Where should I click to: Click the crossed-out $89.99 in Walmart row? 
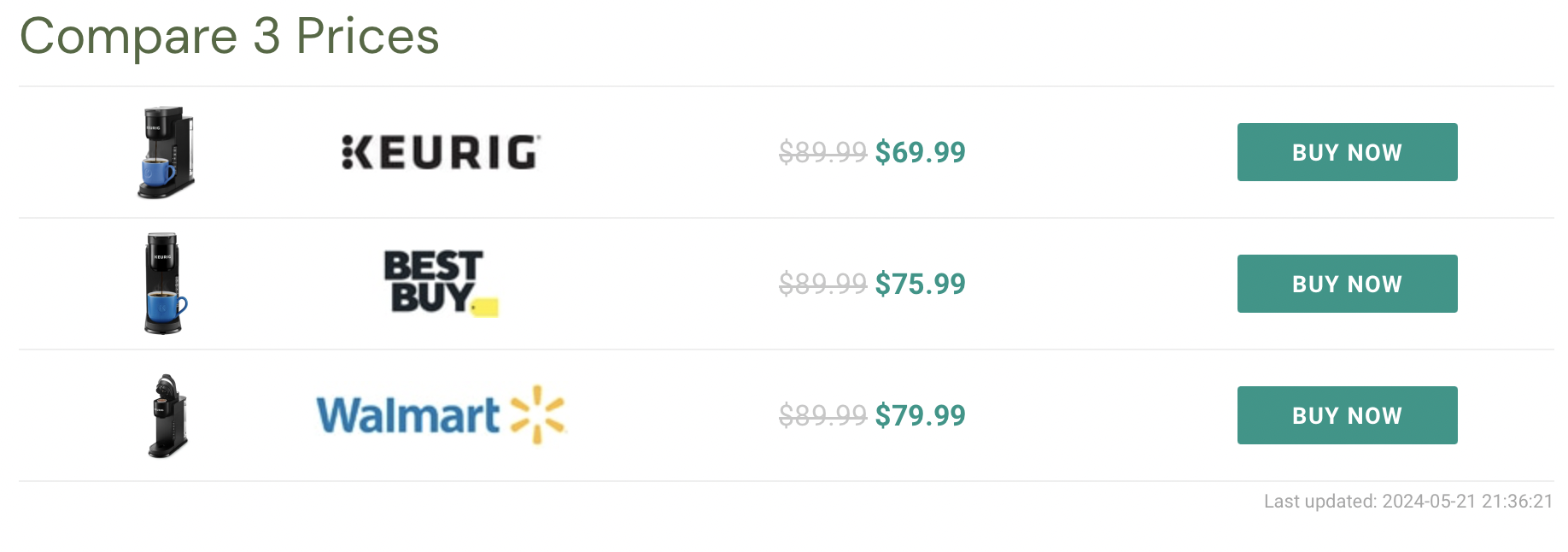click(823, 415)
